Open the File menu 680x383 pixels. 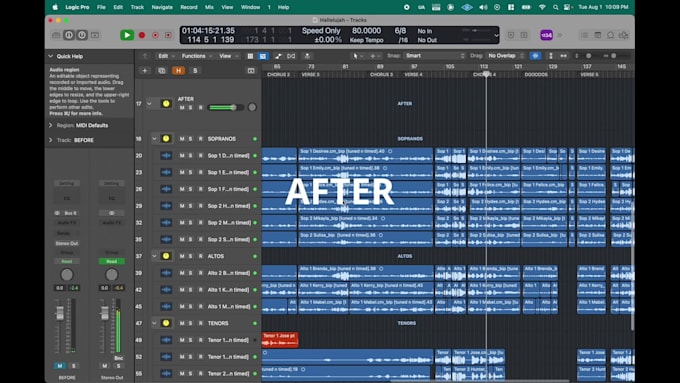[x=101, y=7]
